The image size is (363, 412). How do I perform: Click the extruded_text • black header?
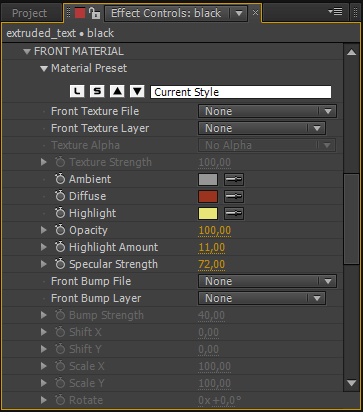coord(60,33)
